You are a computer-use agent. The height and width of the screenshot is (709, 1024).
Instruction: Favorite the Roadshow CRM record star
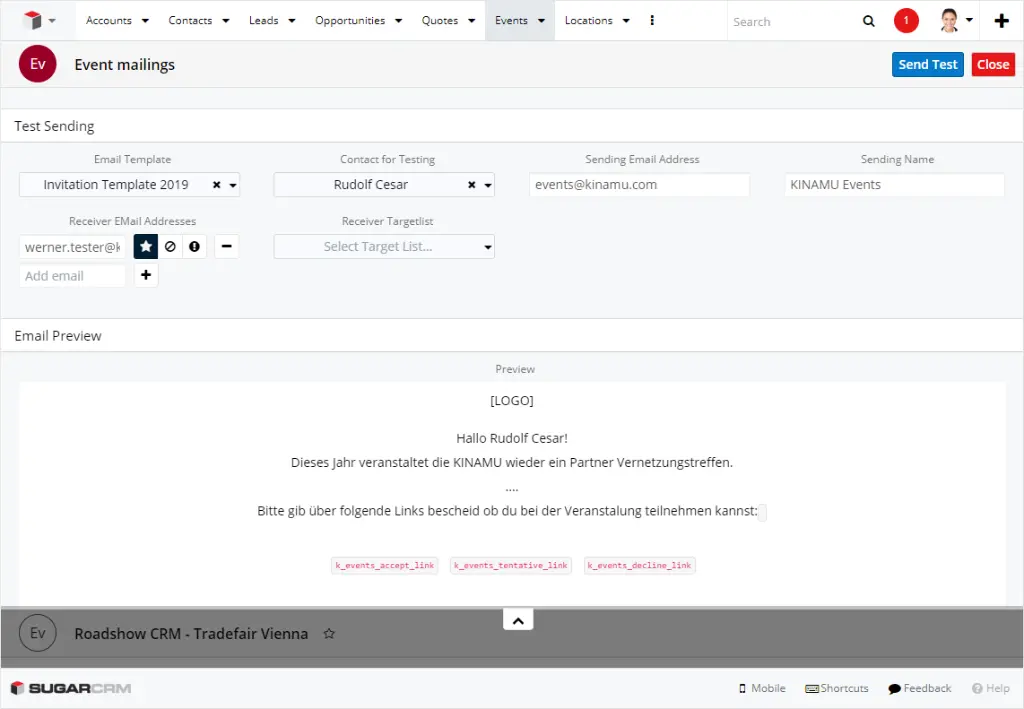coord(329,634)
